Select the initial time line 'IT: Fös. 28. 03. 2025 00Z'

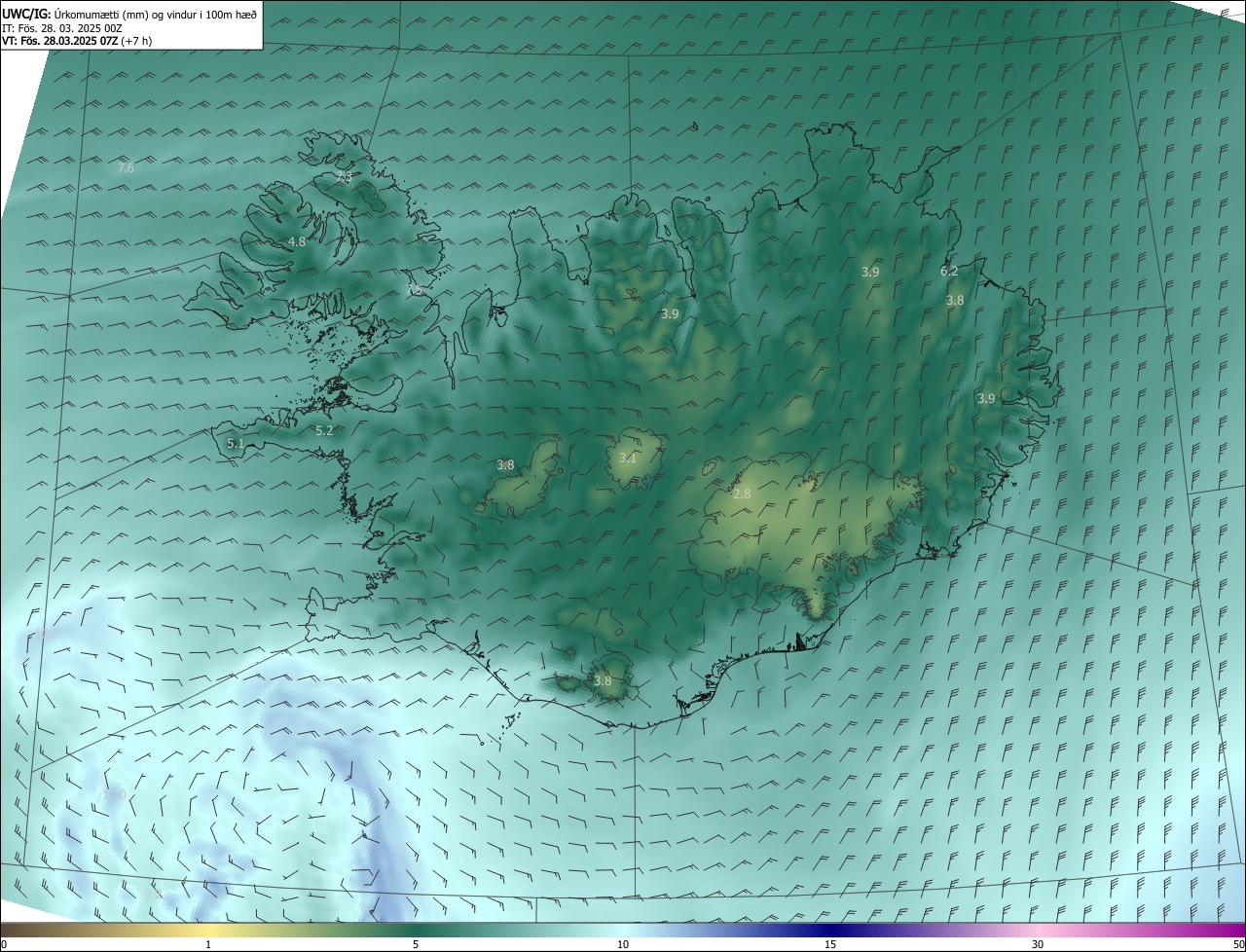(x=61, y=28)
